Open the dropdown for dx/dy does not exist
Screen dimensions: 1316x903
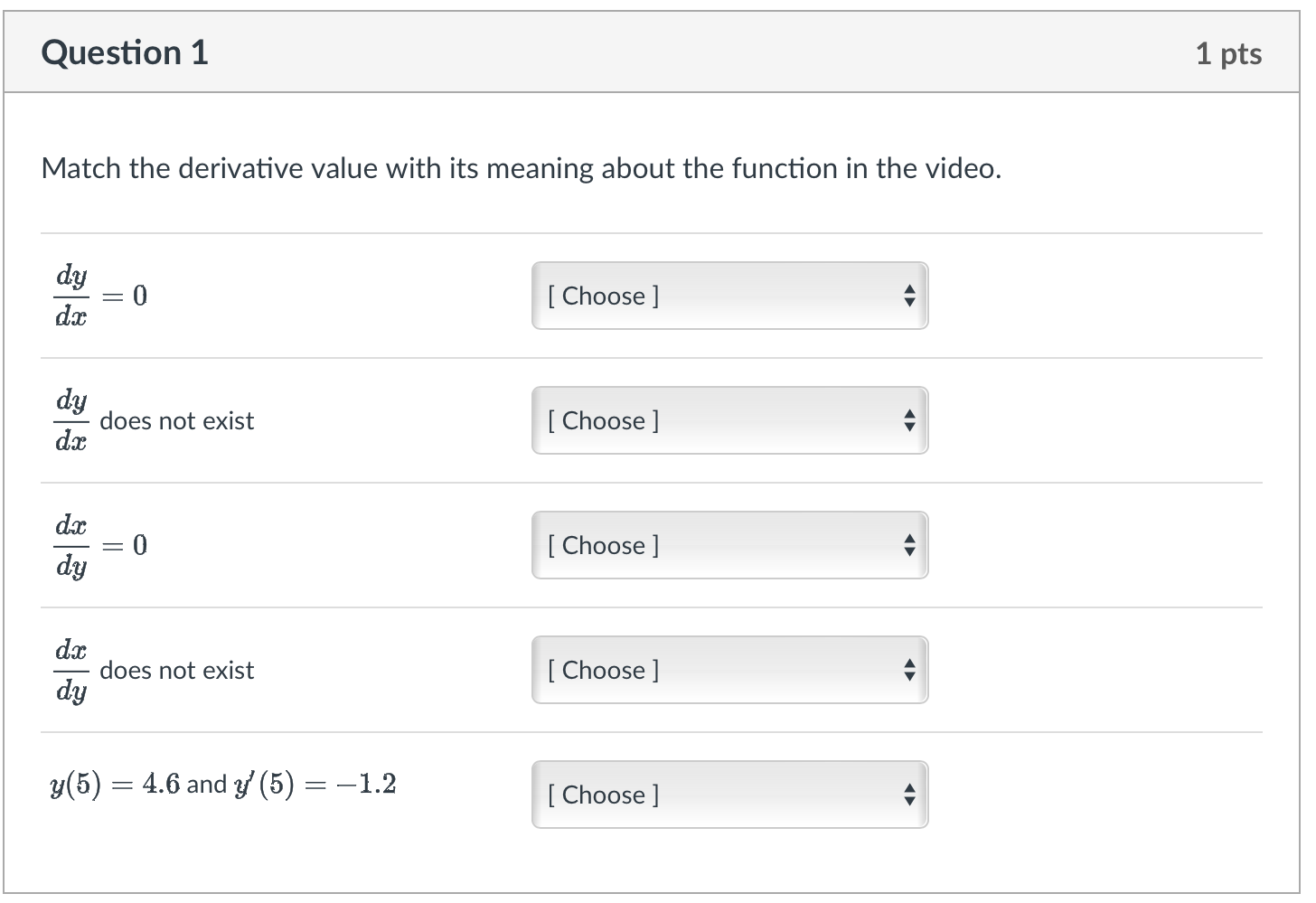(728, 670)
